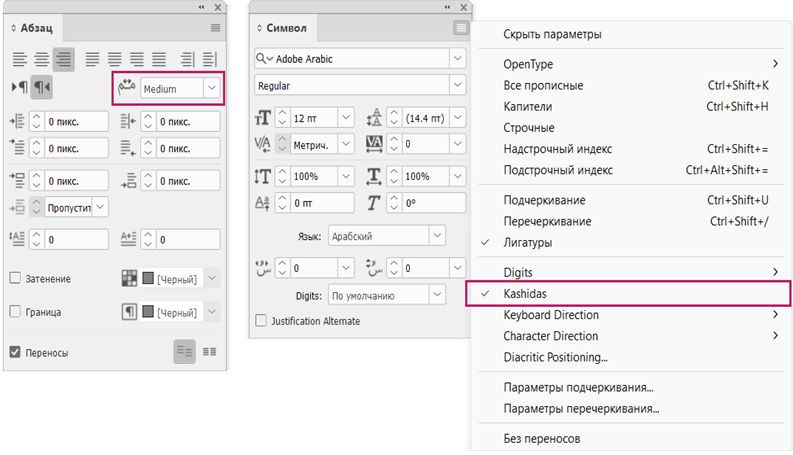Select split-columns layout icon next to Переносы
Image resolution: width=793 pixels, height=455 pixels.
point(209,352)
